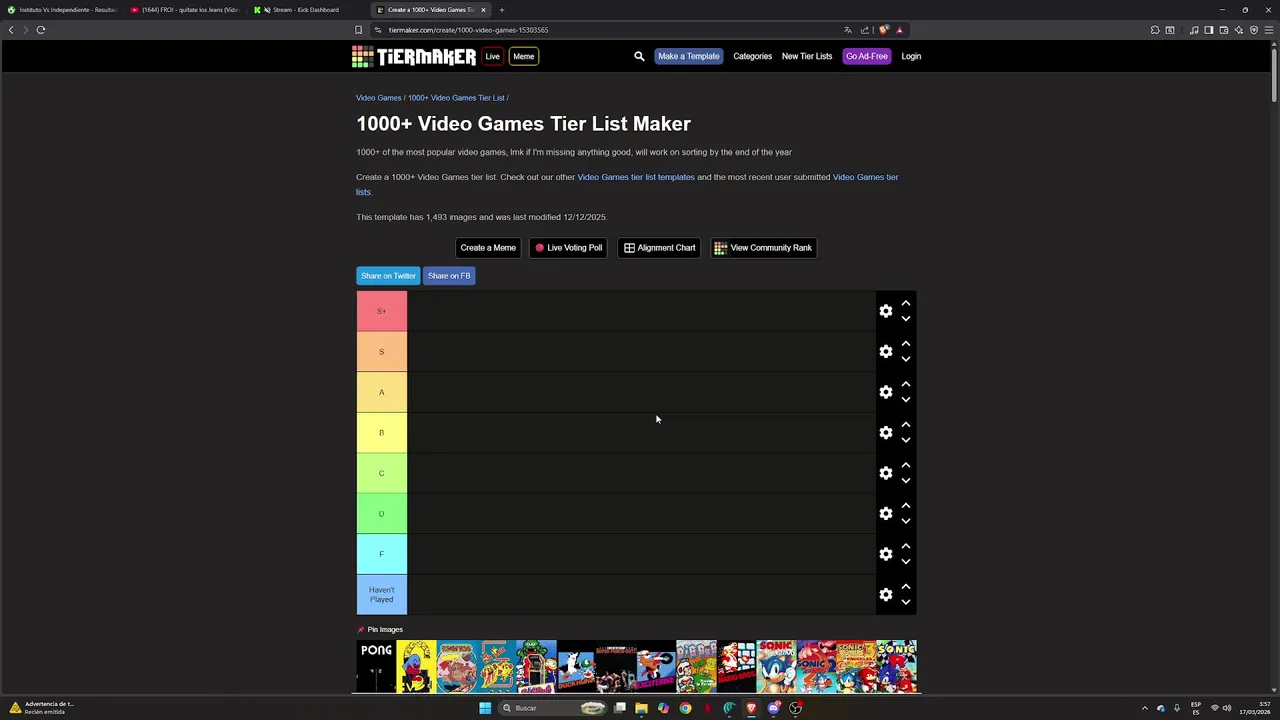The height and width of the screenshot is (720, 1280).
Task: Open the browser music player icon
Action: tap(1194, 30)
